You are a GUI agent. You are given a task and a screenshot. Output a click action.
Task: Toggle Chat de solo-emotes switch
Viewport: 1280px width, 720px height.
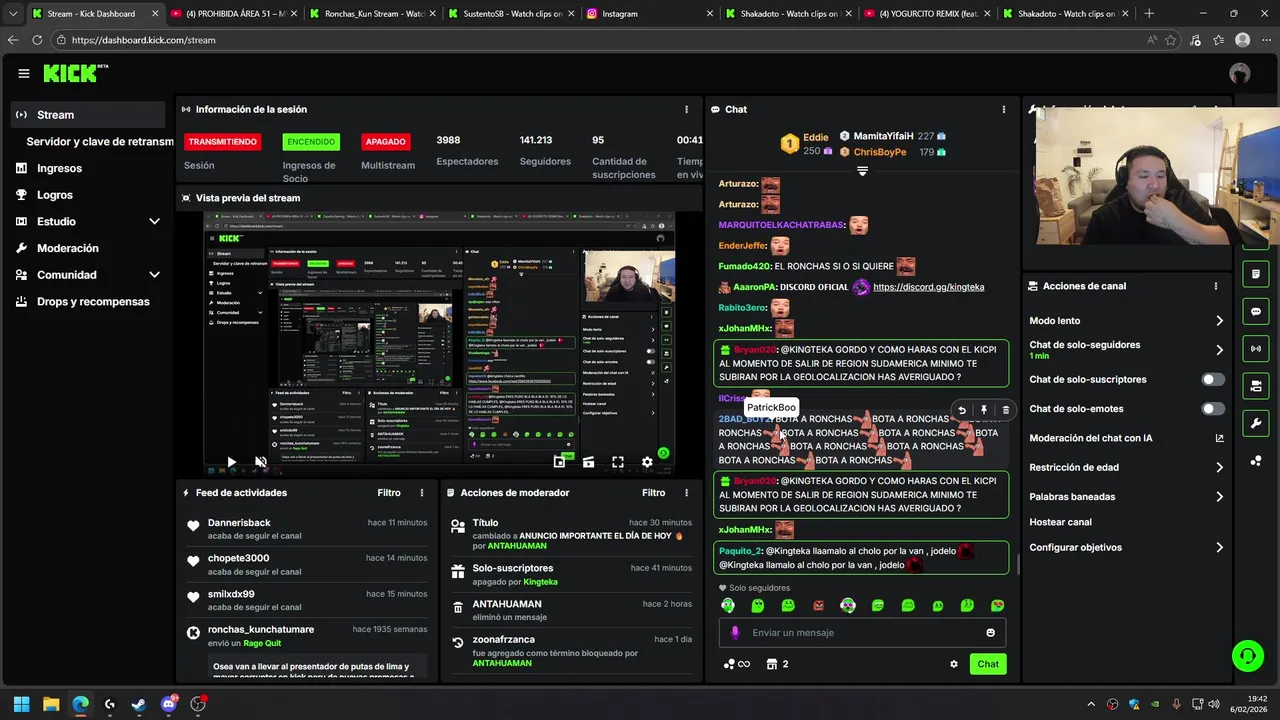click(1213, 409)
